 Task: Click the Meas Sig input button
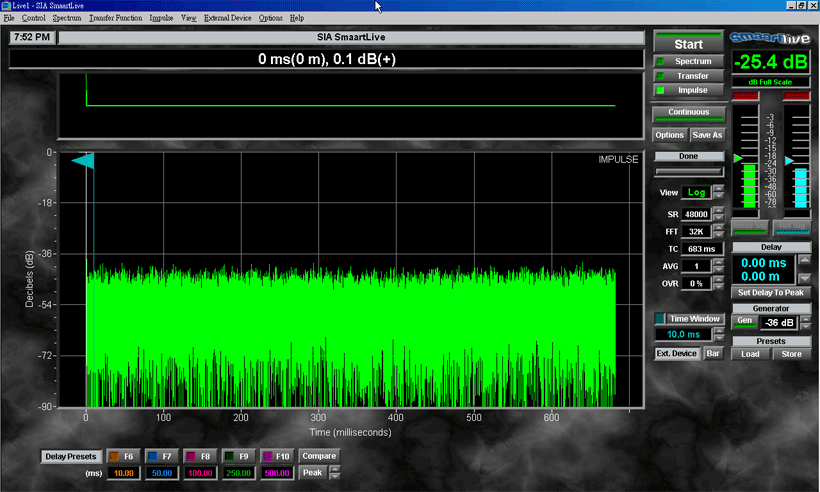749,226
